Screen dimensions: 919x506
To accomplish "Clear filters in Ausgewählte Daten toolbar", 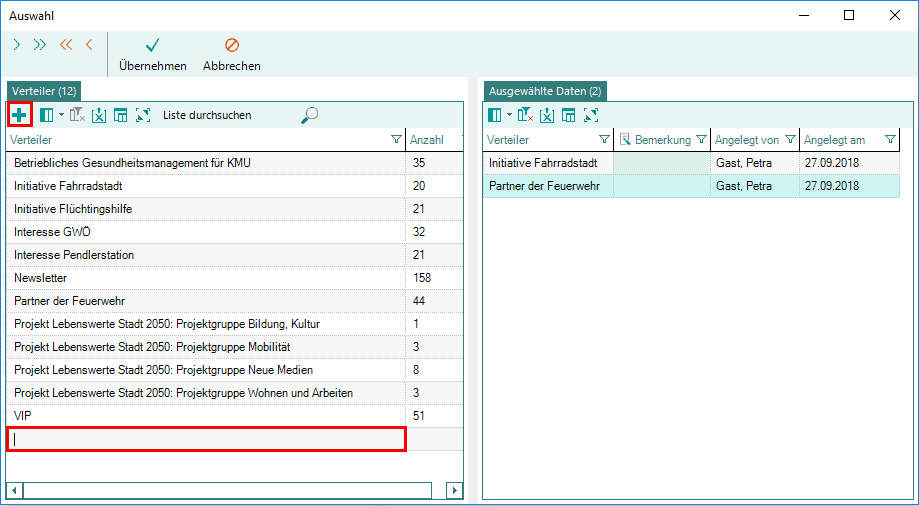I will pos(525,115).
